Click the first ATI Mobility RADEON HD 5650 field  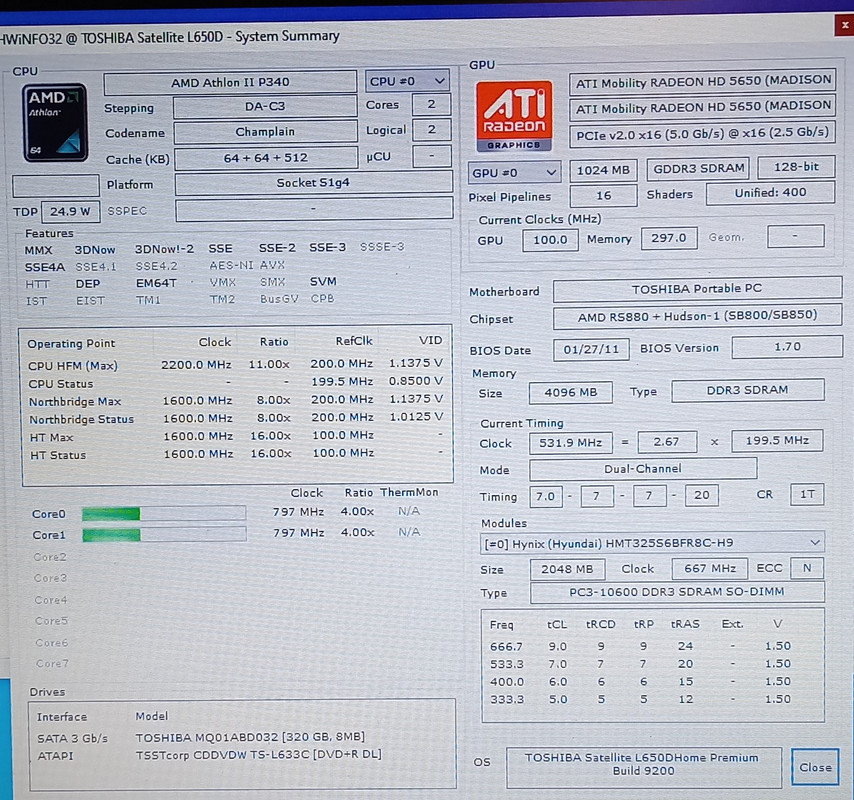click(703, 82)
